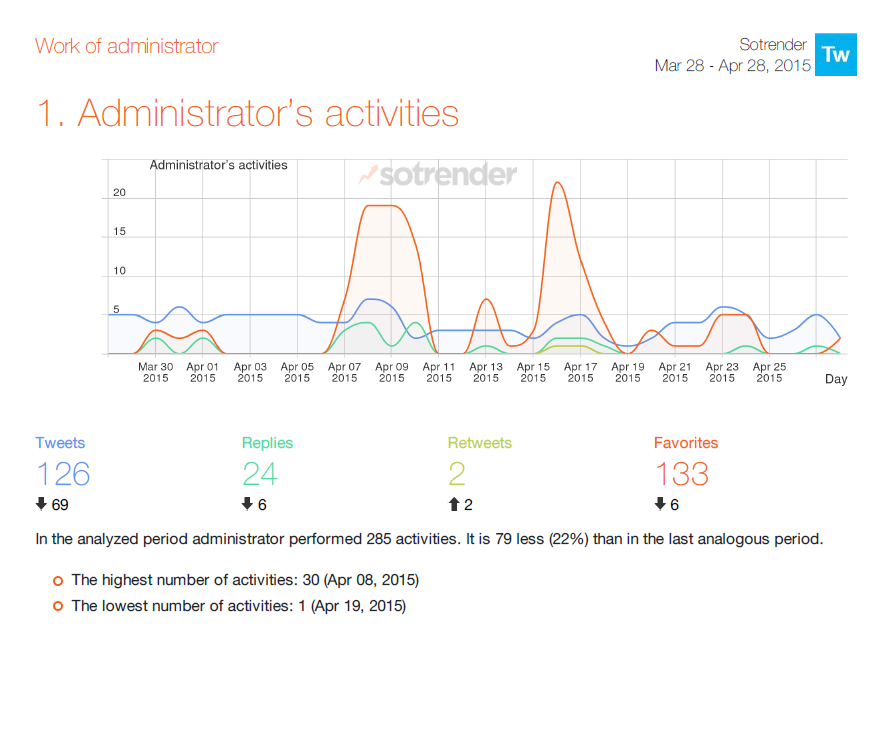This screenshot has height=756, width=890.
Task: Click the down arrow beside Tweets change 69
Action: click(41, 504)
